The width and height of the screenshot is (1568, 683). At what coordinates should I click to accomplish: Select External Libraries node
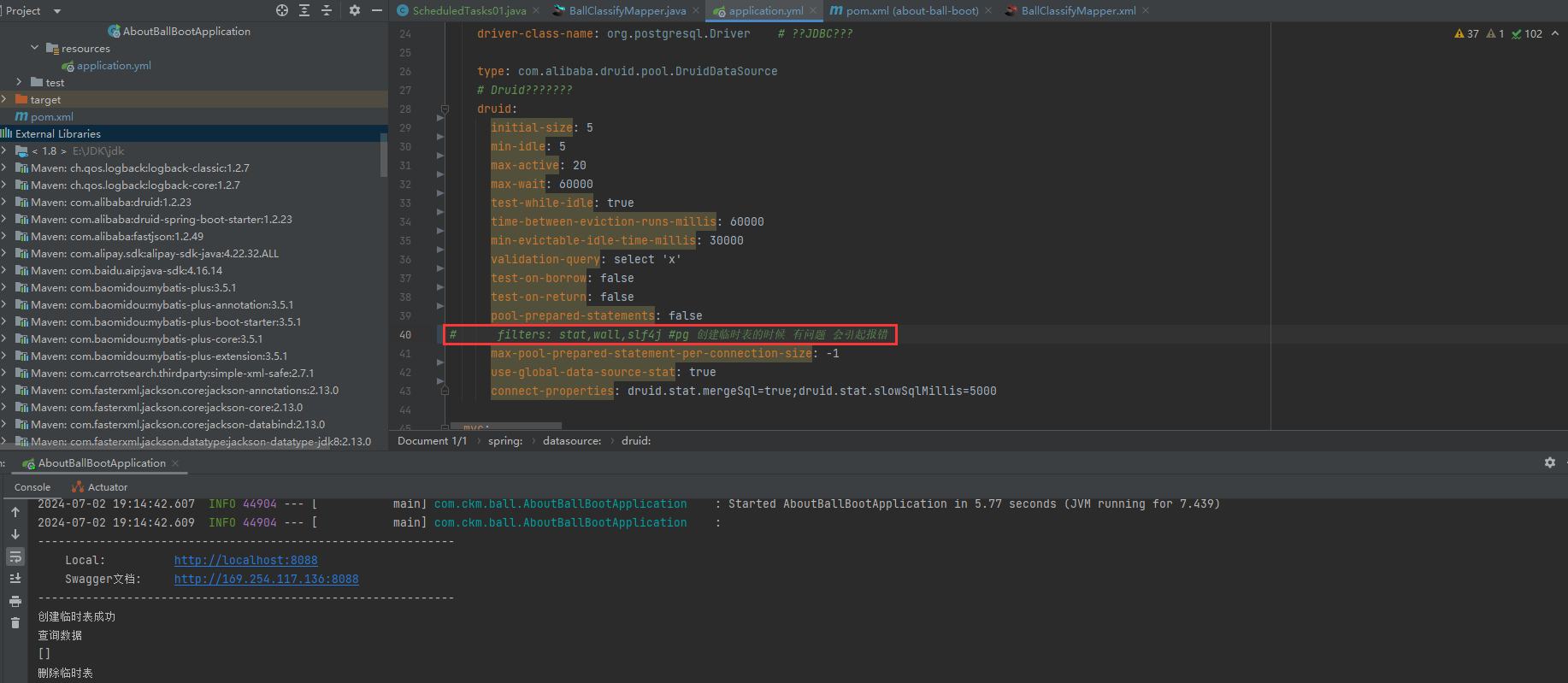coord(58,134)
